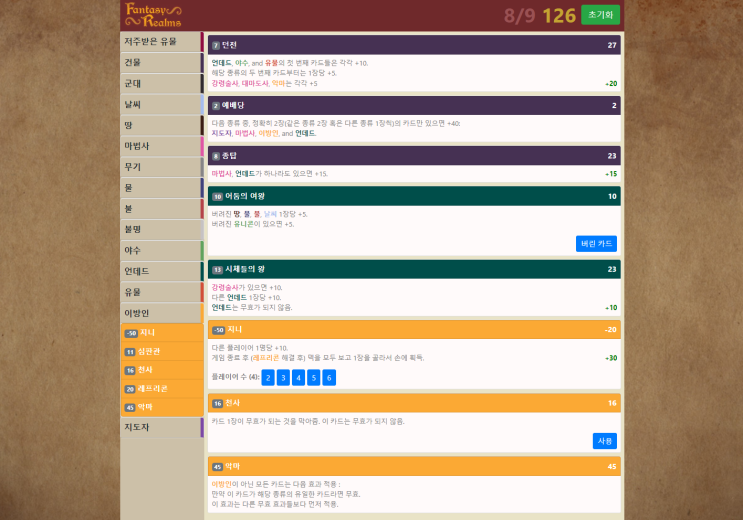Select 천사 card in the sidebar list
The height and width of the screenshot is (520, 743).
pyautogui.click(x=162, y=370)
